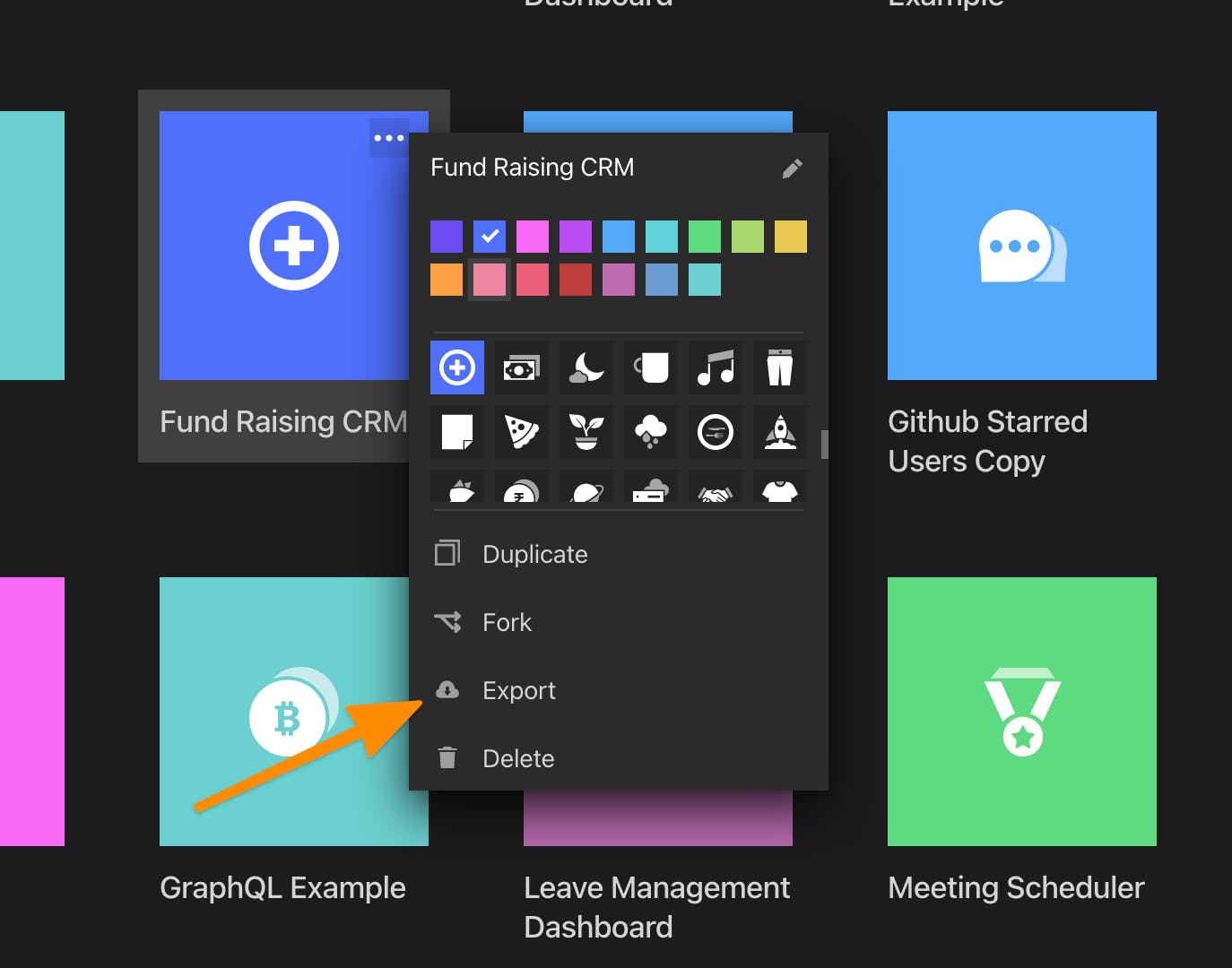Select the rocket icon
This screenshot has height=968, width=1232.
[x=779, y=432]
